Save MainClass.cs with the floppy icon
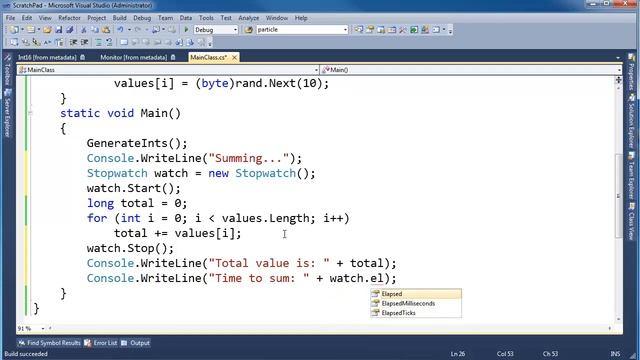The height and width of the screenshot is (360, 640). click(x=58, y=30)
